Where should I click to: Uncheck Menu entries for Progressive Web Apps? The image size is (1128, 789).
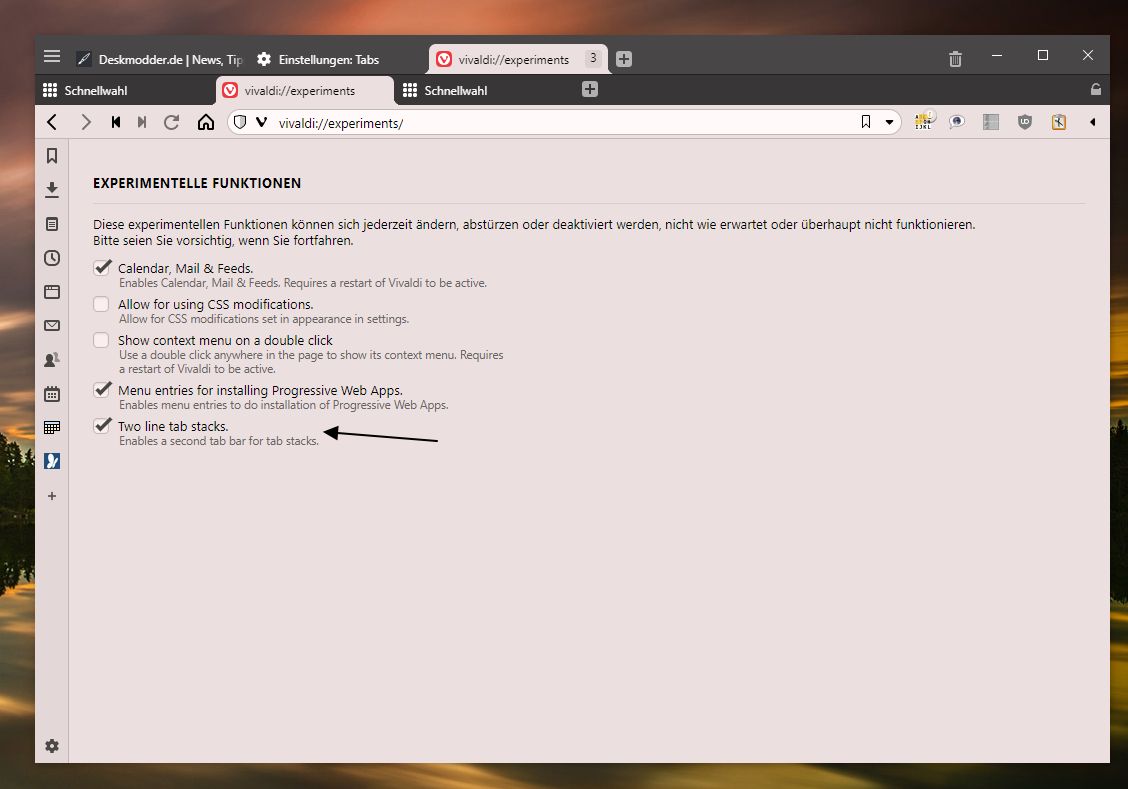(101, 390)
